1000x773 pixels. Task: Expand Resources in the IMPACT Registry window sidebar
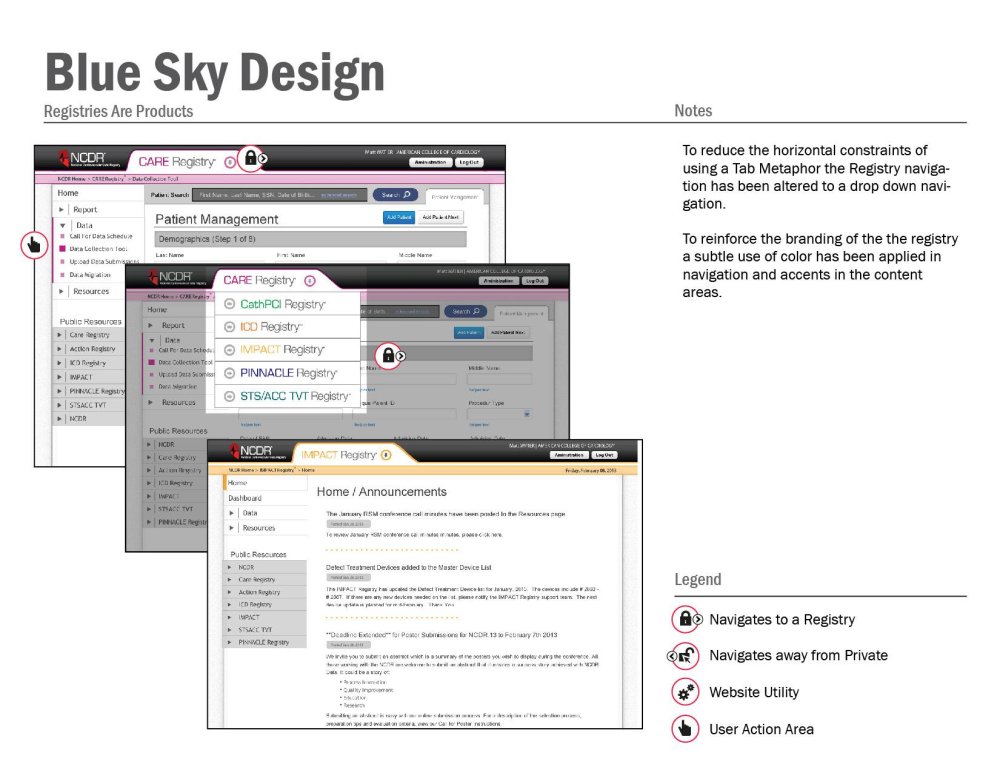232,528
